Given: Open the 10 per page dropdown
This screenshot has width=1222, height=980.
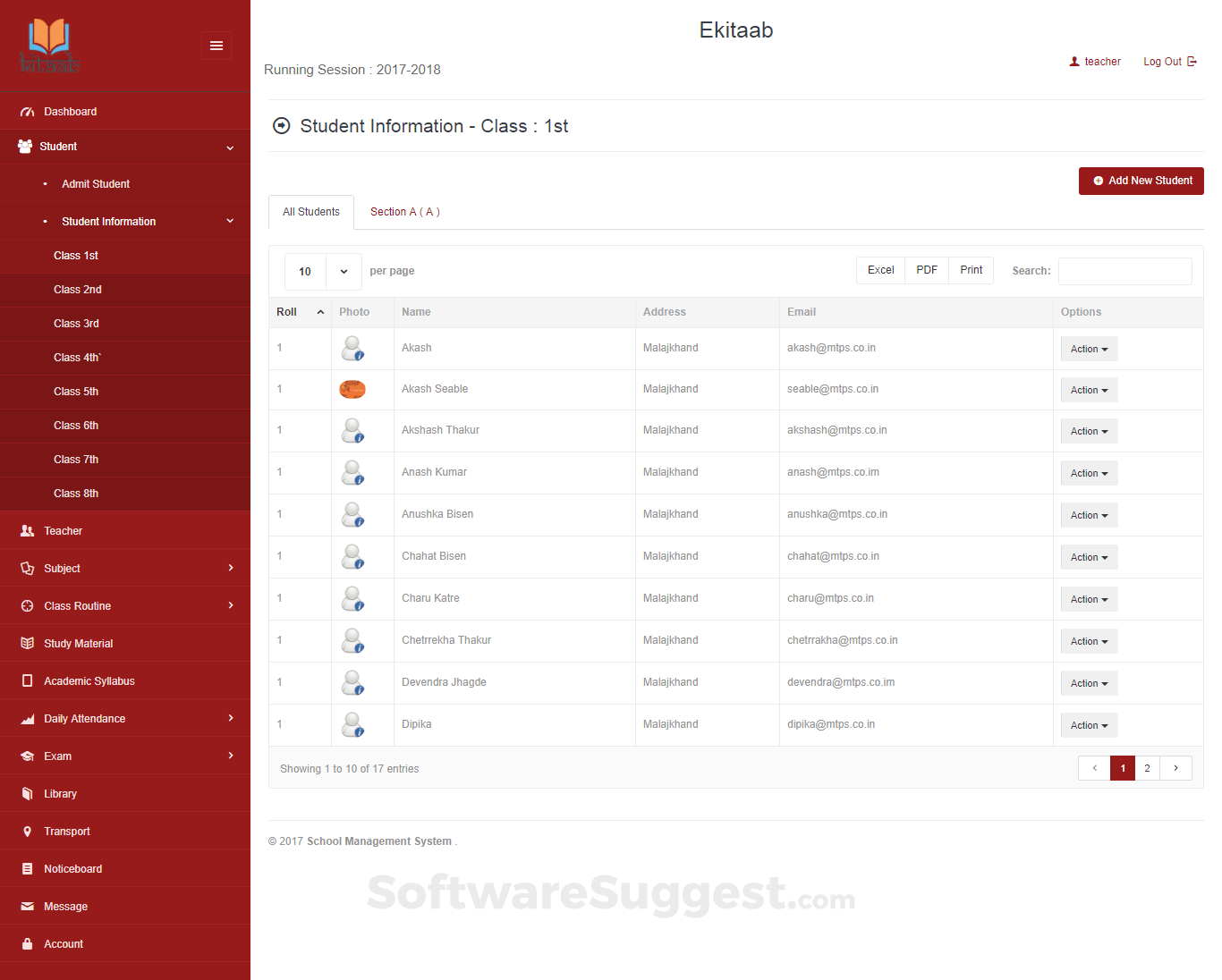Looking at the screenshot, I should coord(323,272).
